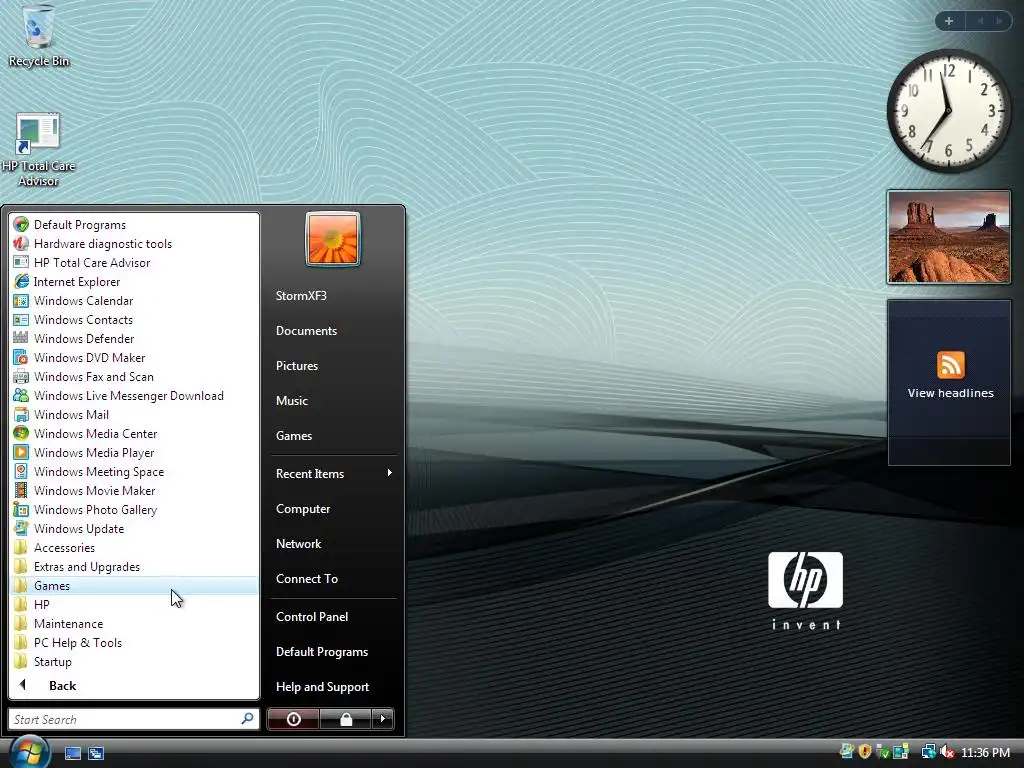The height and width of the screenshot is (768, 1024).
Task: Launch Hardware diagnostic tools
Action: point(135,244)
